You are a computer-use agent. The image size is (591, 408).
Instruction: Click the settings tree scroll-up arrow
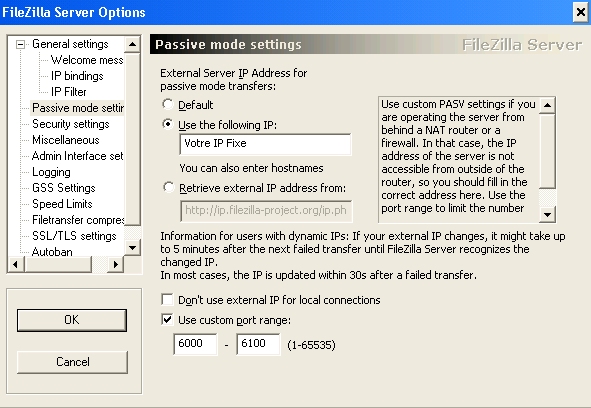pos(132,44)
